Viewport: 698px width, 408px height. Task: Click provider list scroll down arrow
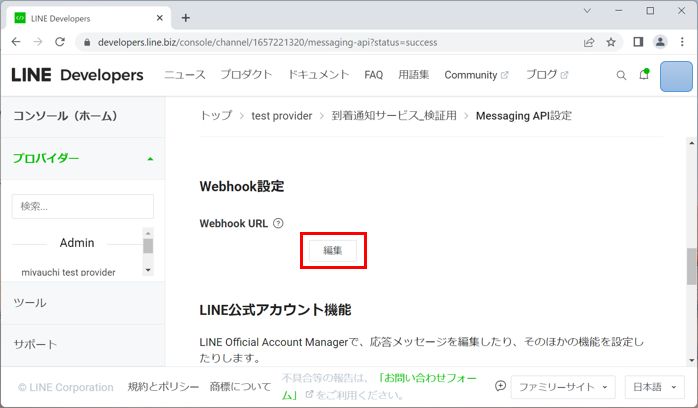click(148, 270)
